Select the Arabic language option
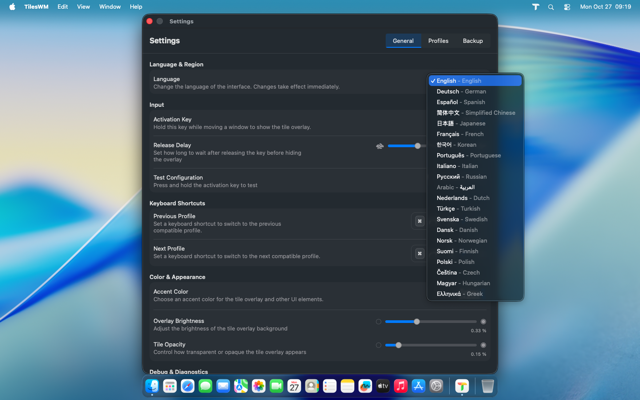This screenshot has width=640, height=400. coord(475,187)
